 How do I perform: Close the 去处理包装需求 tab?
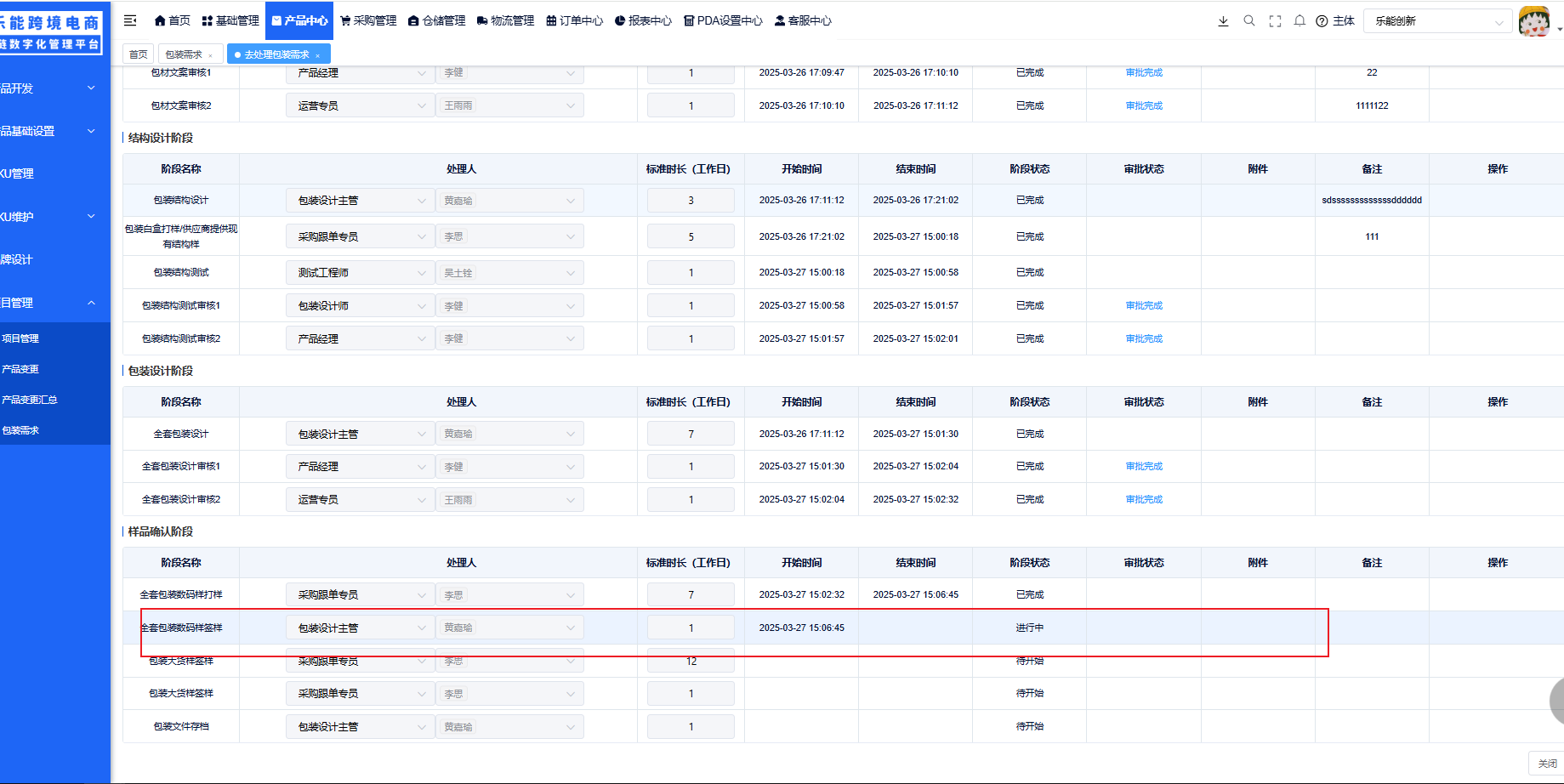click(x=318, y=55)
